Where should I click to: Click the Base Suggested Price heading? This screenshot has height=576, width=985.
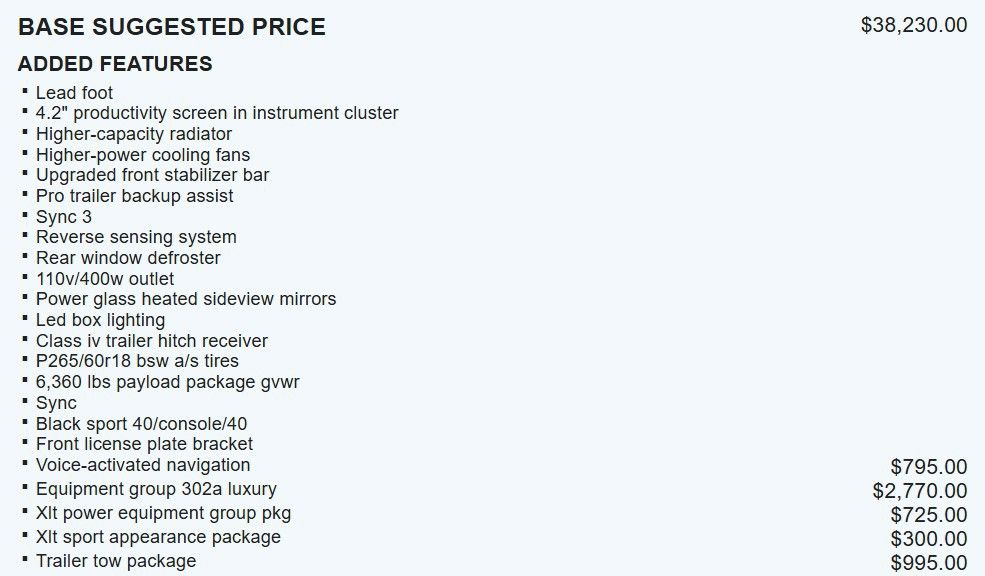tap(172, 27)
